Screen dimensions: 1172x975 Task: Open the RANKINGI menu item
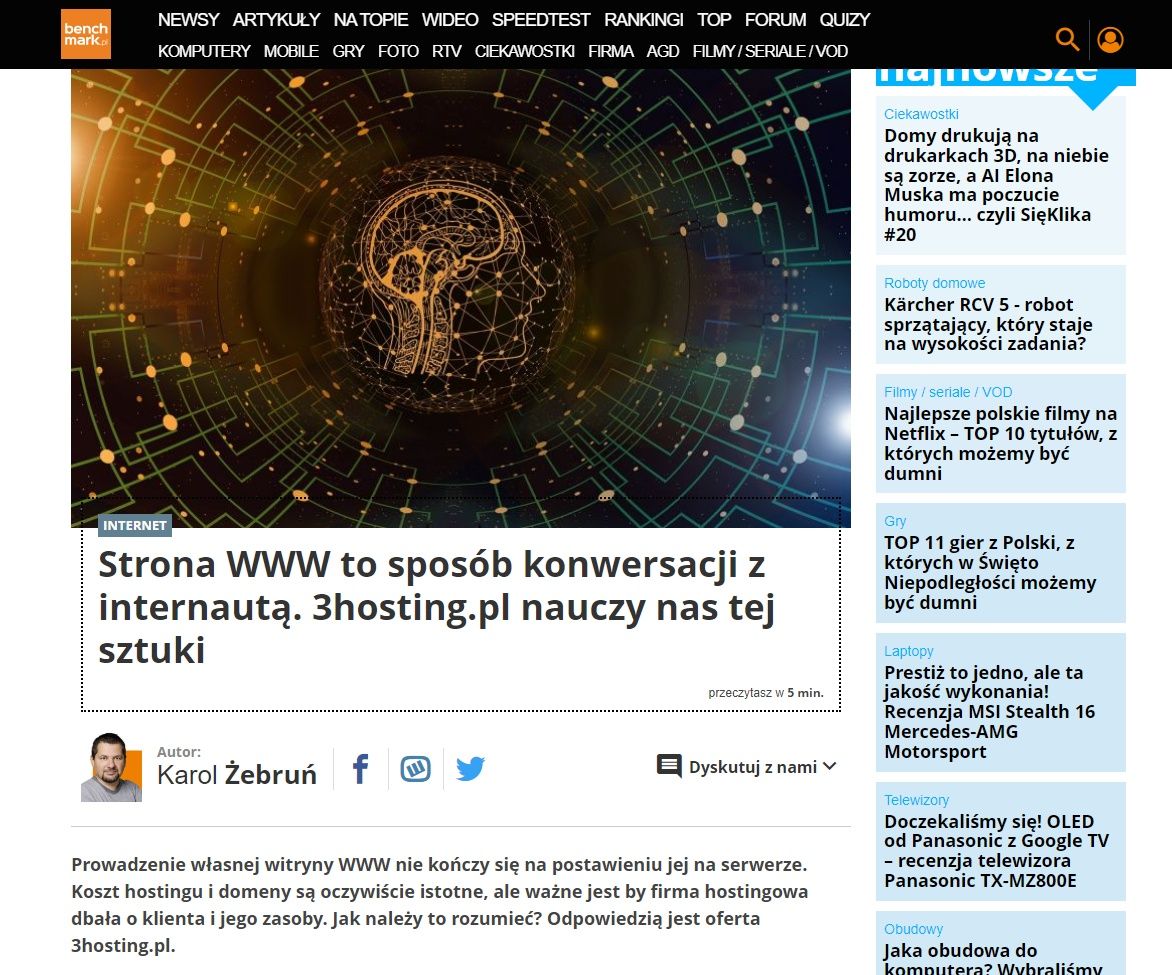coord(644,19)
